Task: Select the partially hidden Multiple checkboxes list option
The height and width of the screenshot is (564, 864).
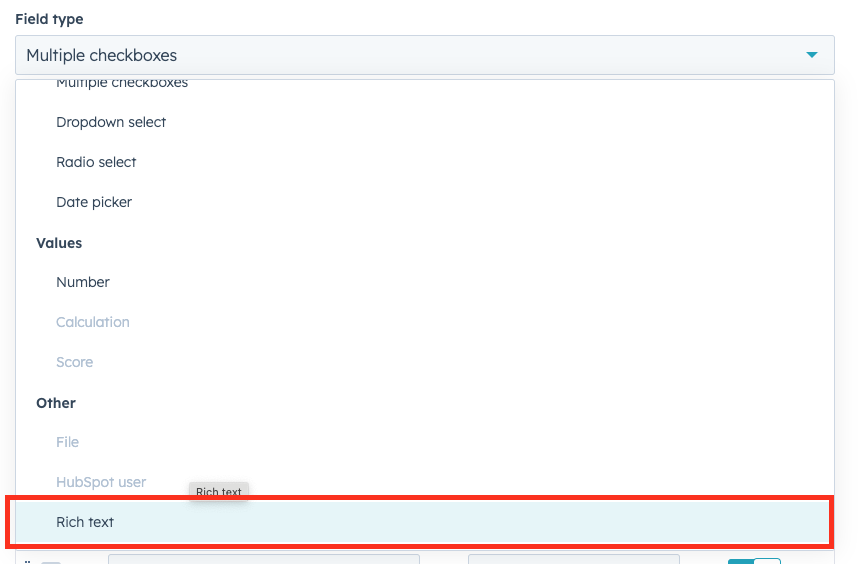Action: click(x=122, y=85)
